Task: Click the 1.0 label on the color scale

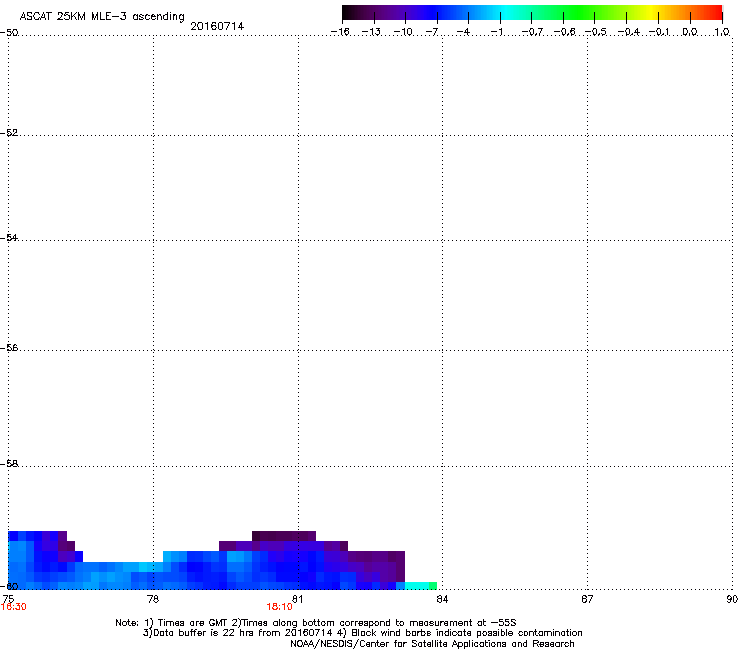Action: pos(722,32)
